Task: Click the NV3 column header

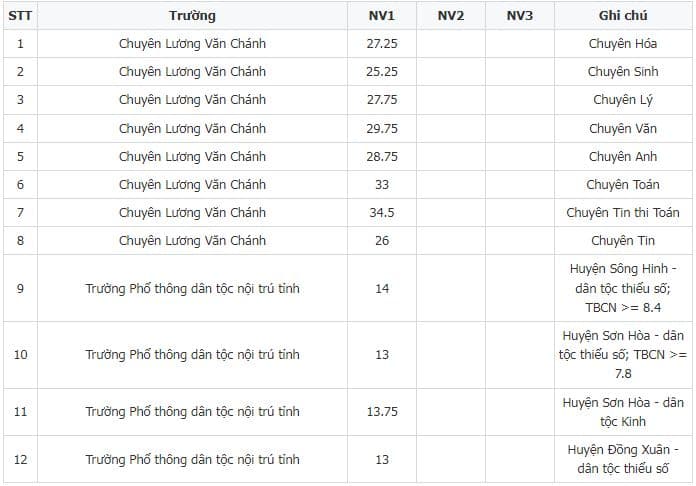Action: 520,16
